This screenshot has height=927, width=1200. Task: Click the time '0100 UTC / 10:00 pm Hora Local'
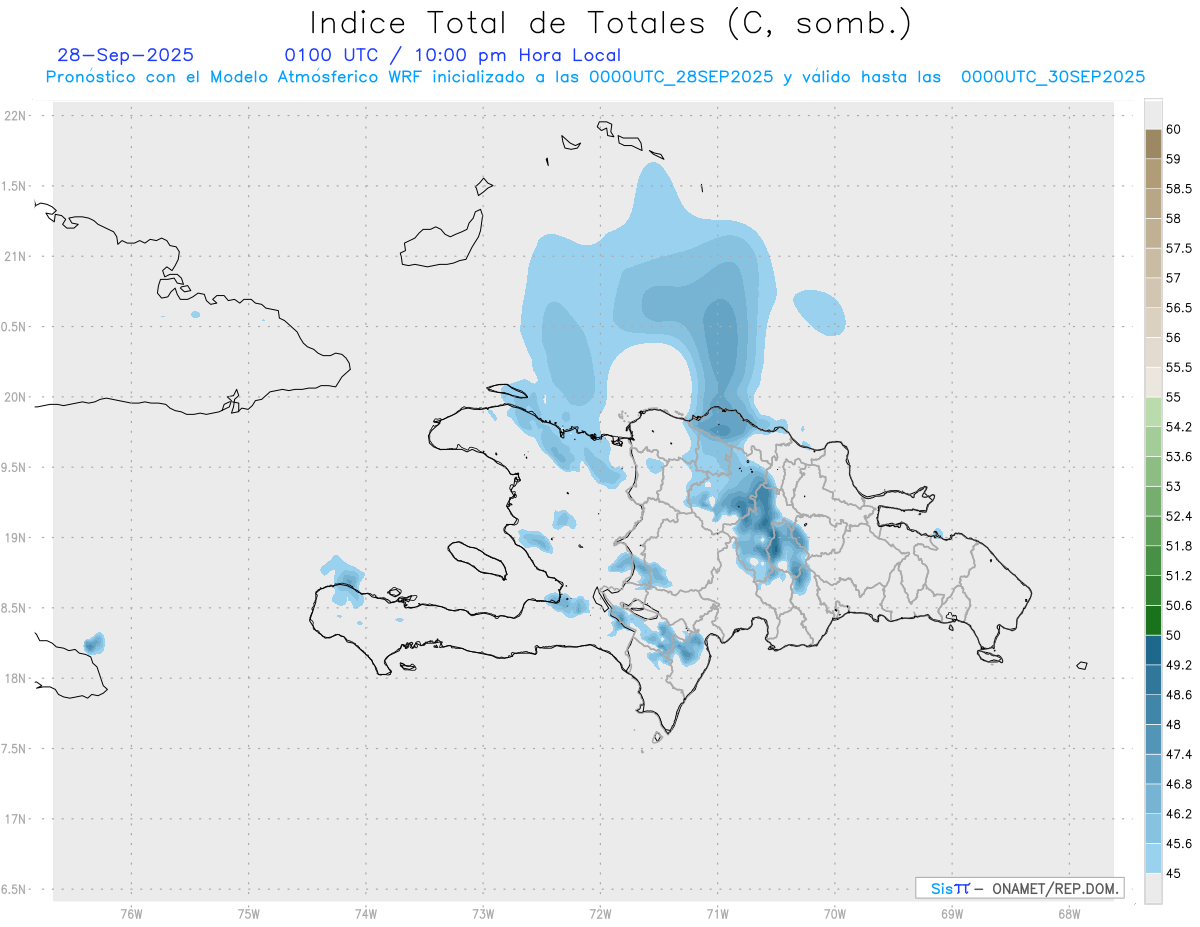click(453, 56)
